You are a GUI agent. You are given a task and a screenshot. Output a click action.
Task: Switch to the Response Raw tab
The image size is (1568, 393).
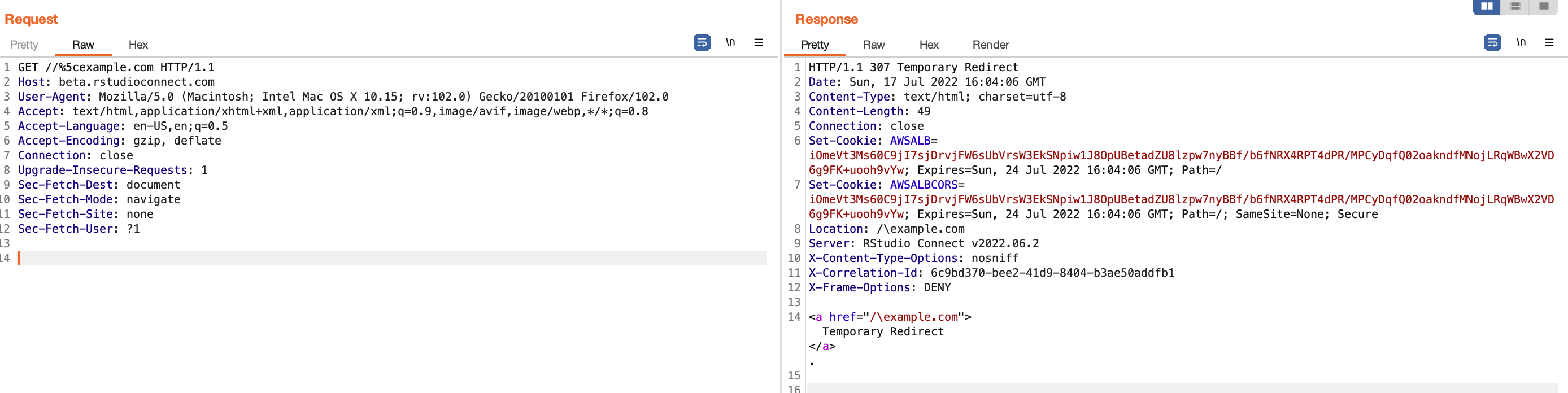(x=873, y=45)
